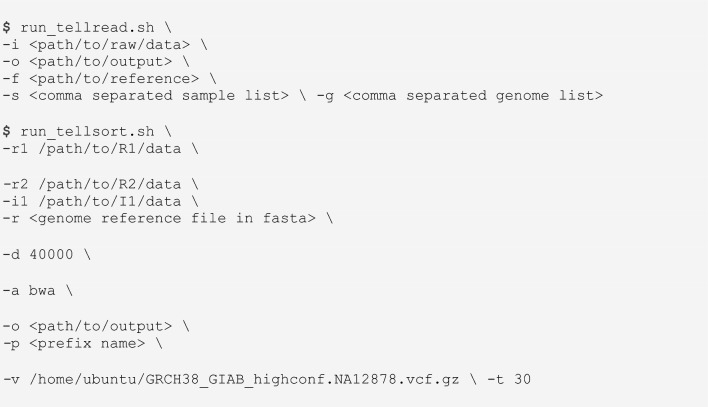The image size is (708, 407).
Task: Click the -t 30 thread option
Action: [509, 379]
